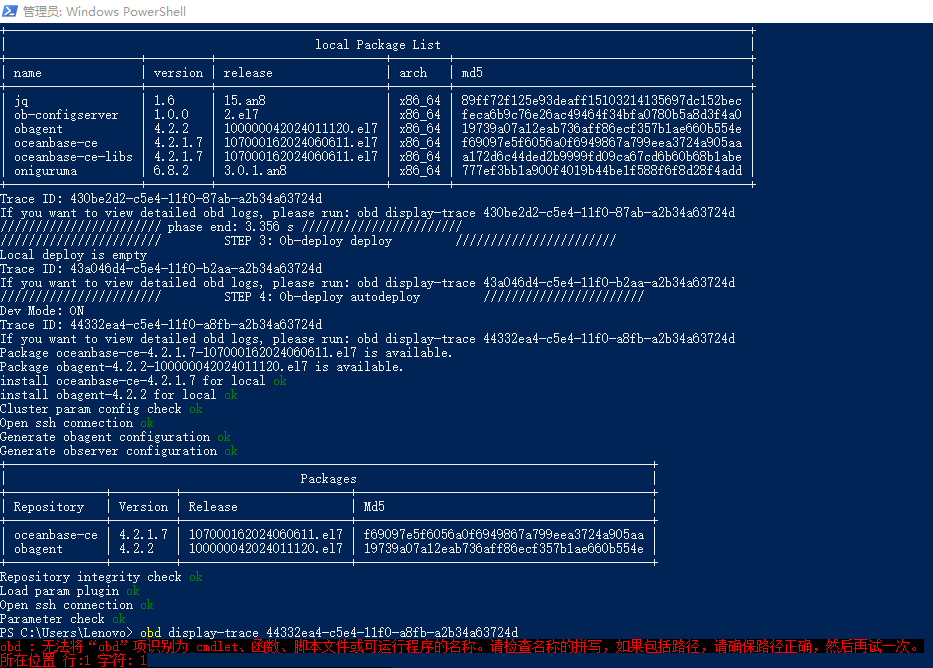This screenshot has width=933, height=668.
Task: Click the obd display-trace command at the prompt
Action: coord(328,633)
